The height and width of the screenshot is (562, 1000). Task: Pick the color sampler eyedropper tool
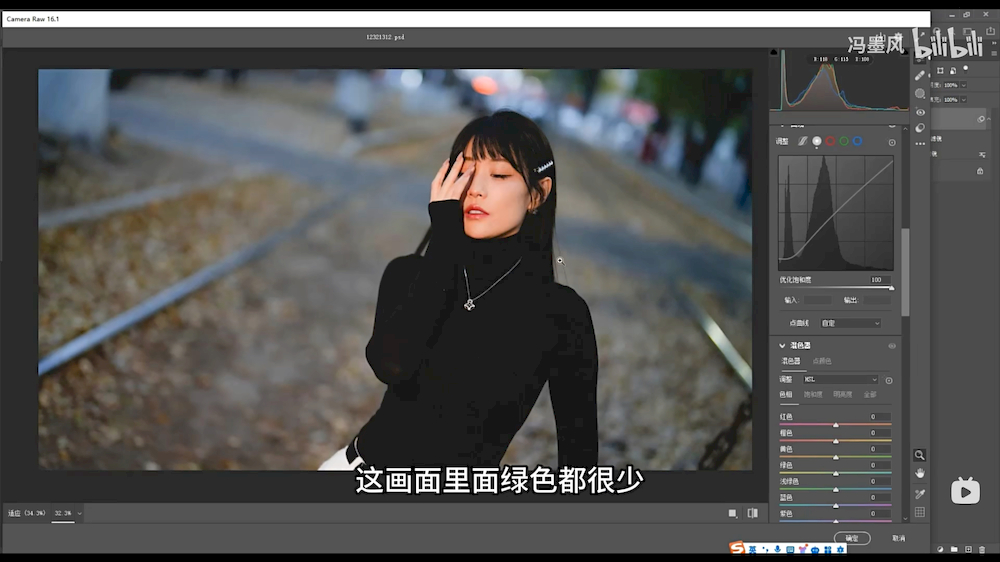click(x=920, y=493)
